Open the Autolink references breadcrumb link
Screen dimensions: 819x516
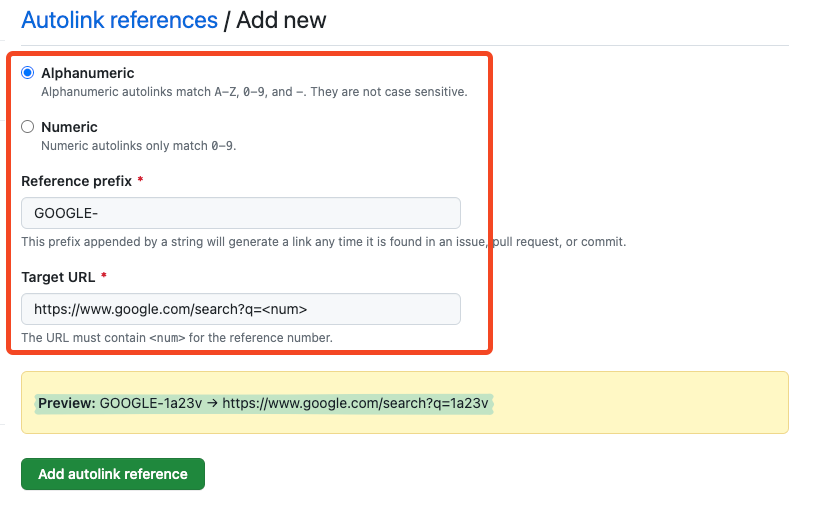[119, 20]
